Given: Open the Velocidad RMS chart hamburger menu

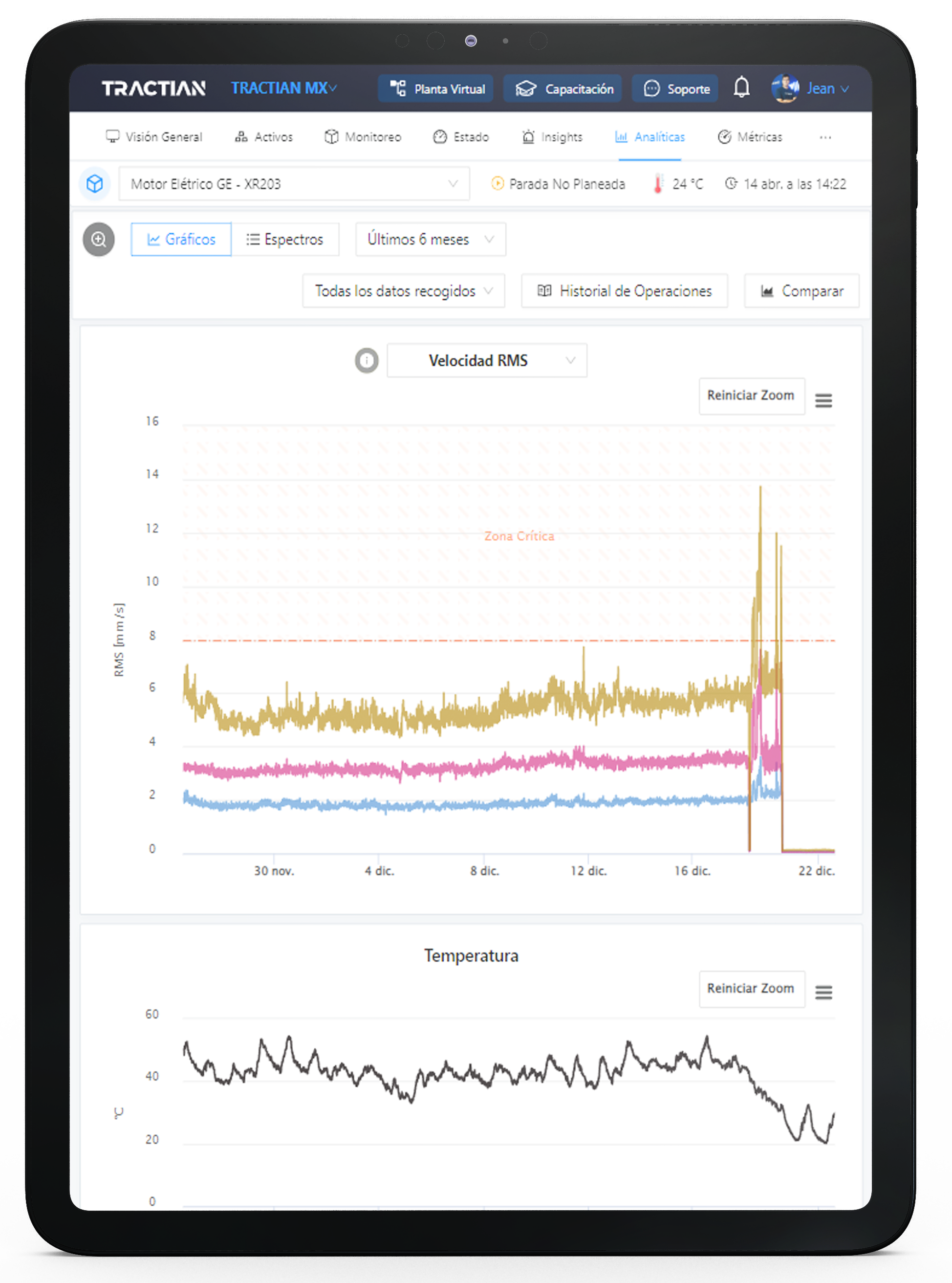Looking at the screenshot, I should (x=823, y=400).
